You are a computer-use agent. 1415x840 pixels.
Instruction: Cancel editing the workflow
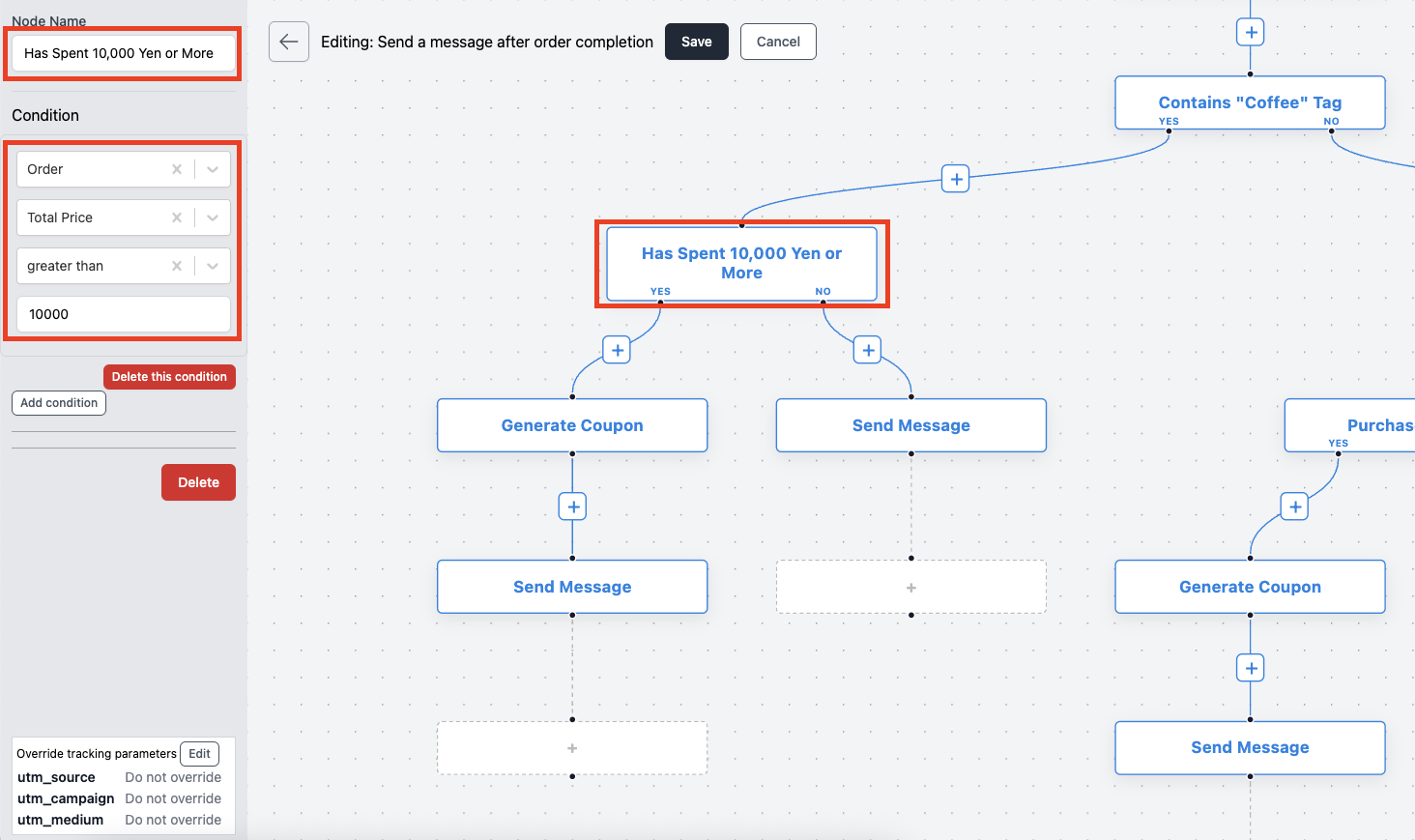[x=778, y=42]
